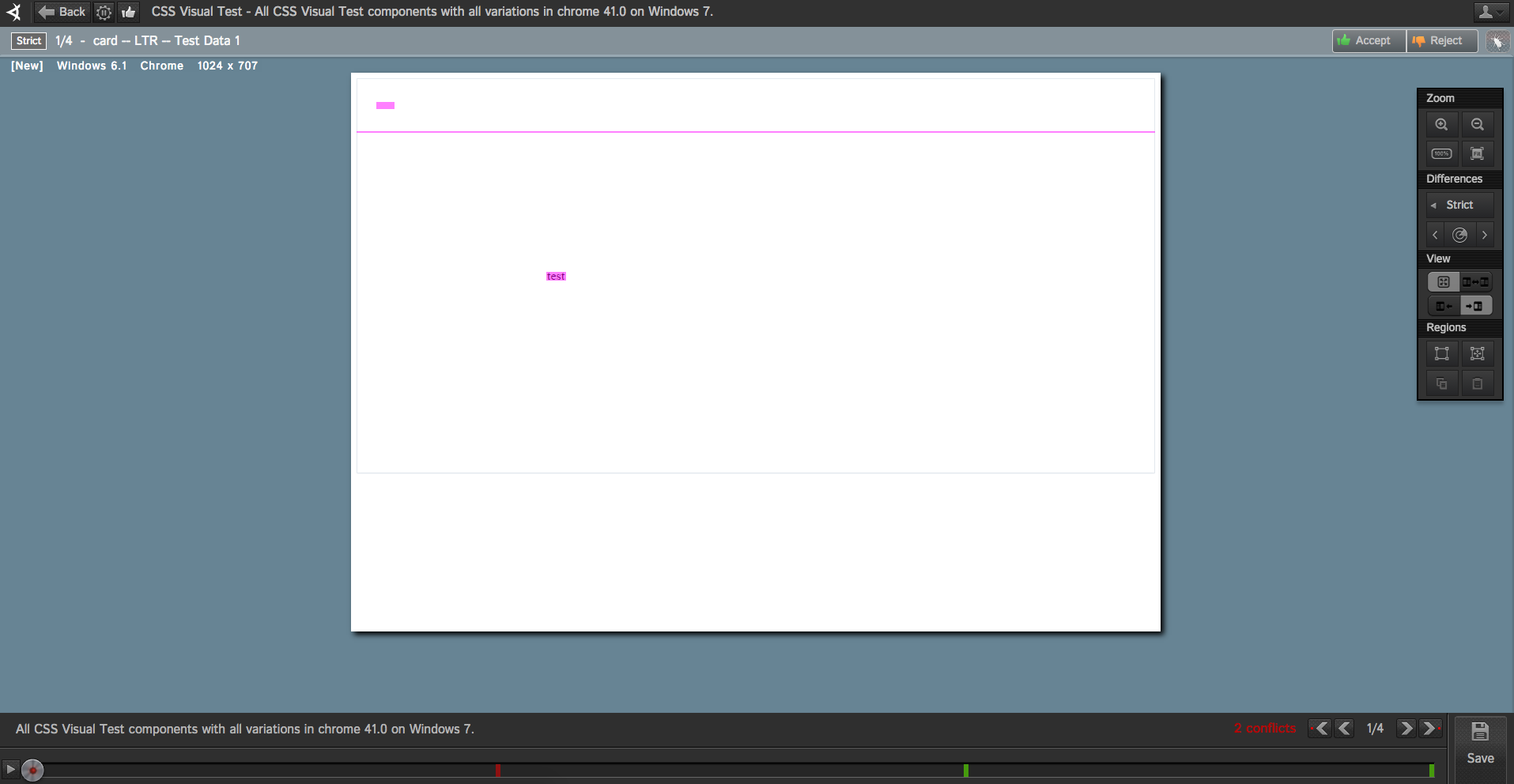Open the user account dropdown at top right
Viewport: 1514px width, 784px height.
[1489, 12]
